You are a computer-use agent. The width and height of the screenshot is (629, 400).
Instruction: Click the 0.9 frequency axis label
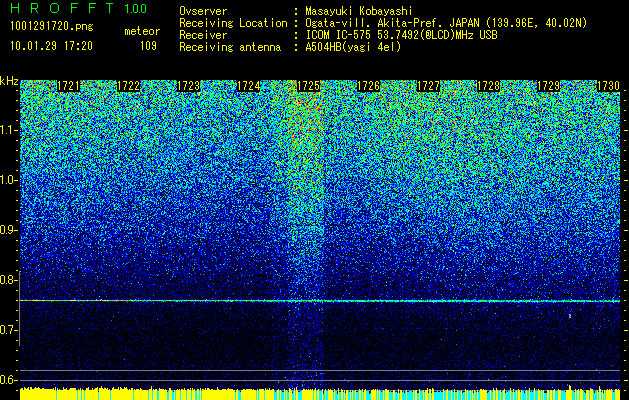(7, 230)
